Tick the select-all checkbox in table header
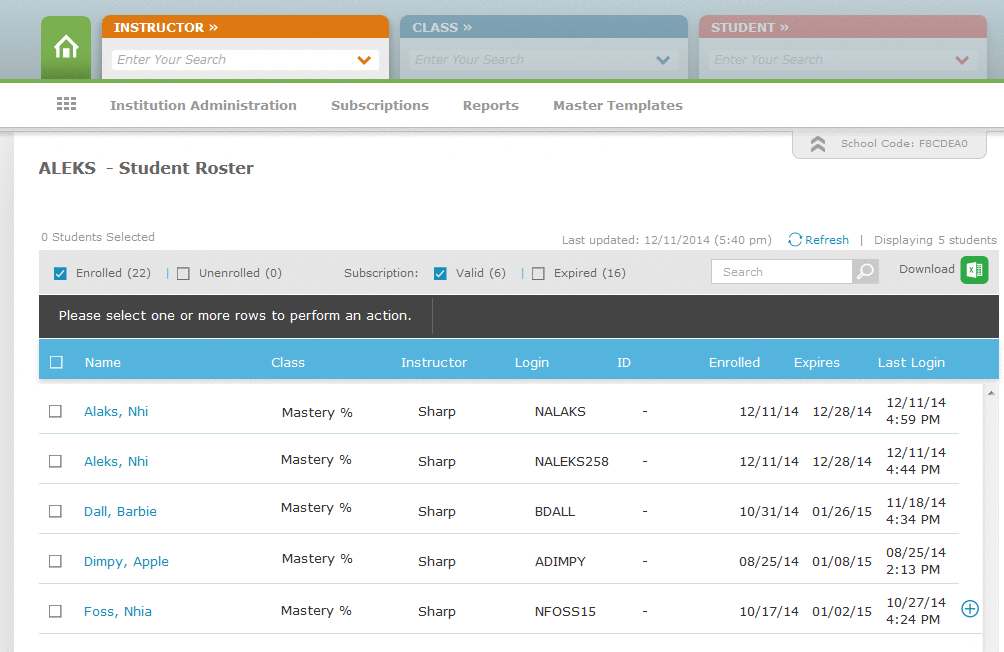Viewport: 1004px width, 652px height. coord(56,363)
